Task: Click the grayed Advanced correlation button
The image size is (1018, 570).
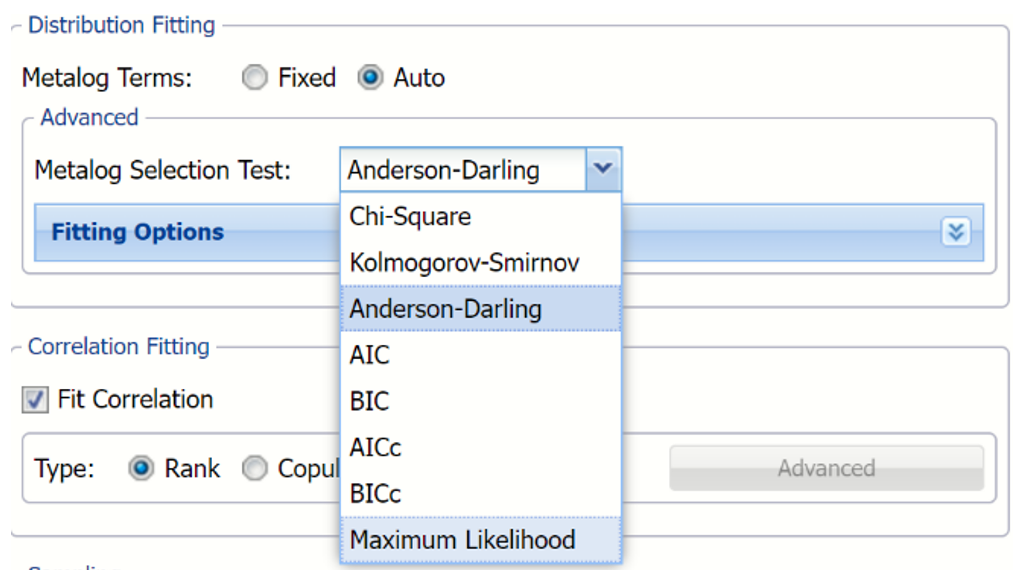Action: click(826, 468)
